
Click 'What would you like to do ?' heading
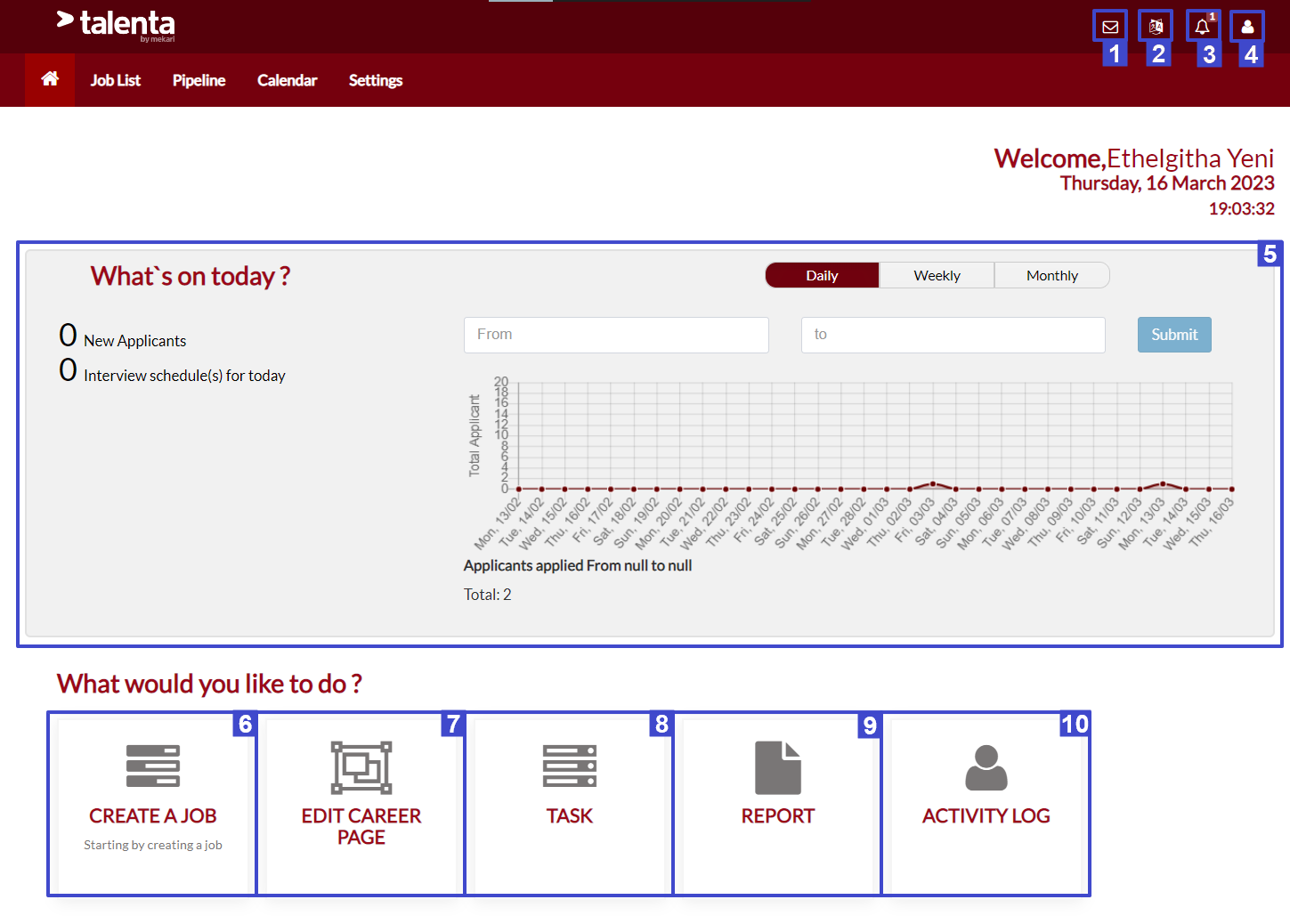[209, 684]
